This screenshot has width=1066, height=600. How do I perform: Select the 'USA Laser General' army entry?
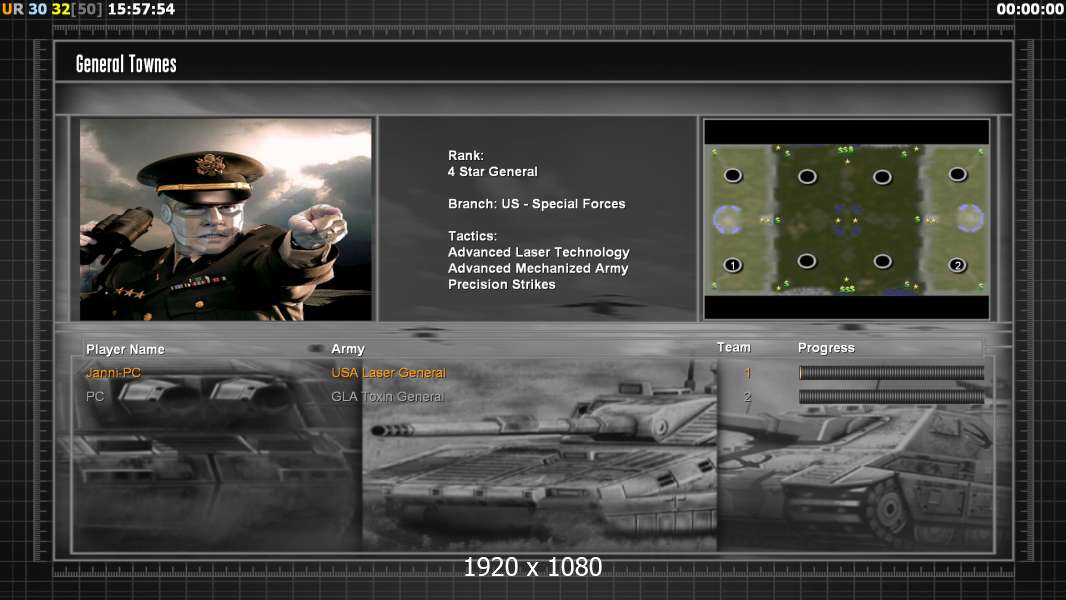pyautogui.click(x=388, y=372)
